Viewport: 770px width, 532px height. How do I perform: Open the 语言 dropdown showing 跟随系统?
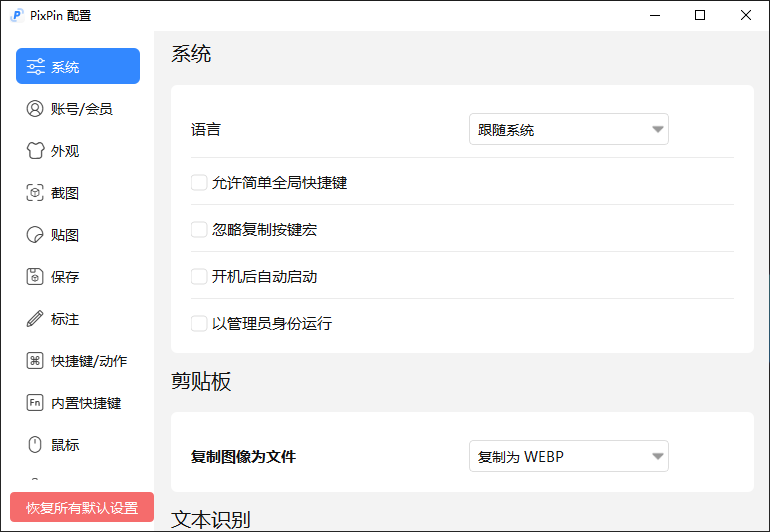568,130
